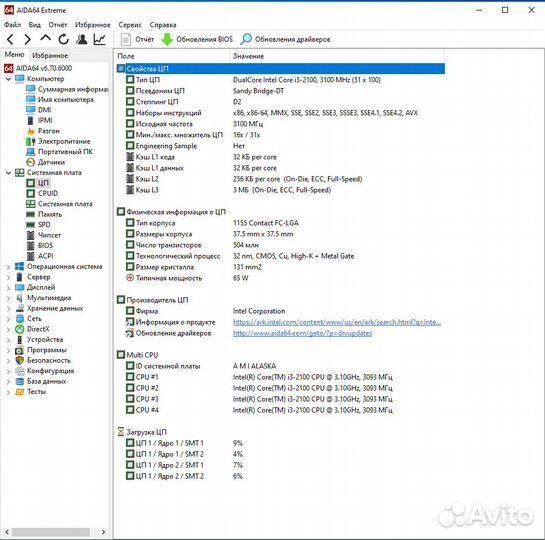
Task: Open the aida64.com driver updates link
Action: [x=302, y=333]
